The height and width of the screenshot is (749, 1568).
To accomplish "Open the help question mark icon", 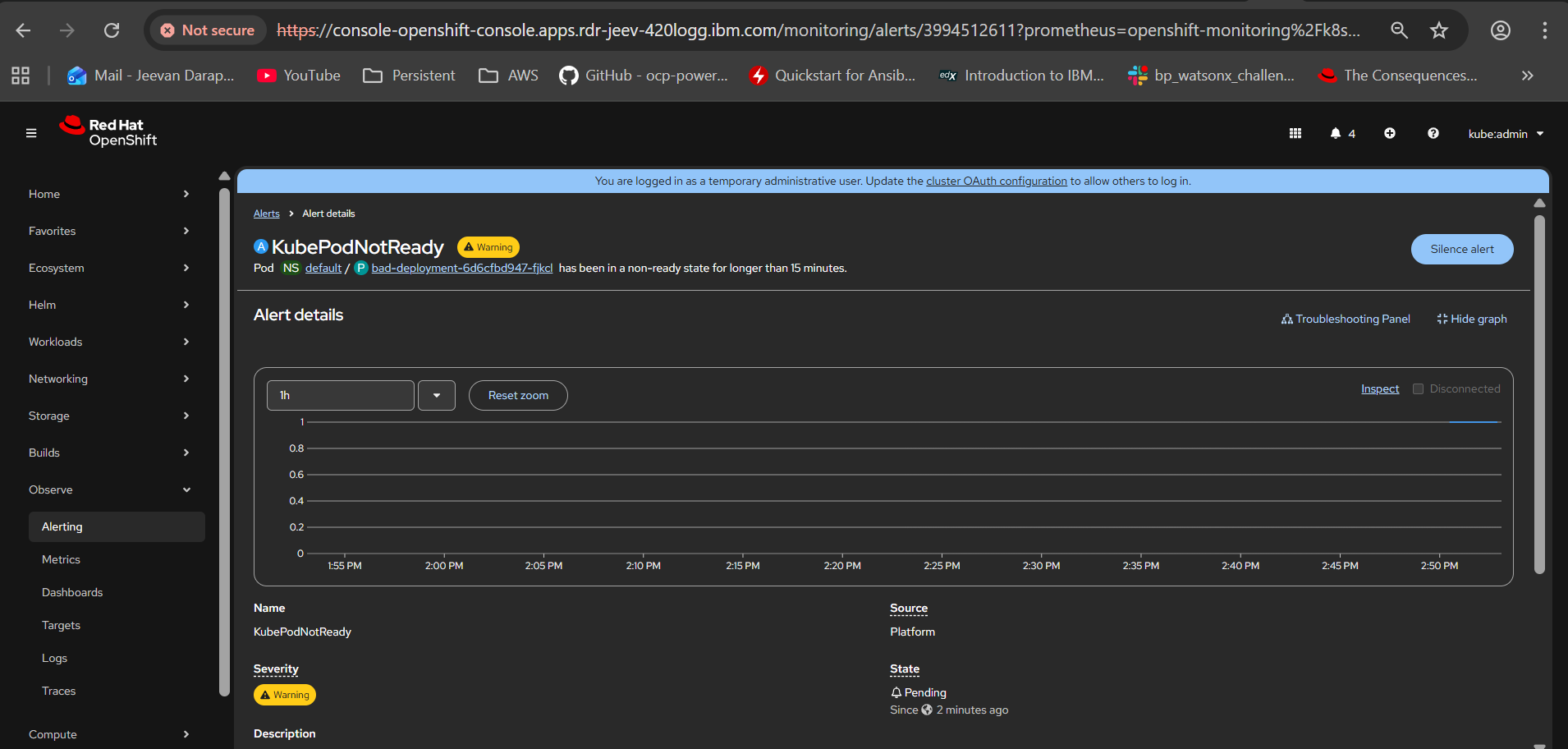I will (1433, 133).
